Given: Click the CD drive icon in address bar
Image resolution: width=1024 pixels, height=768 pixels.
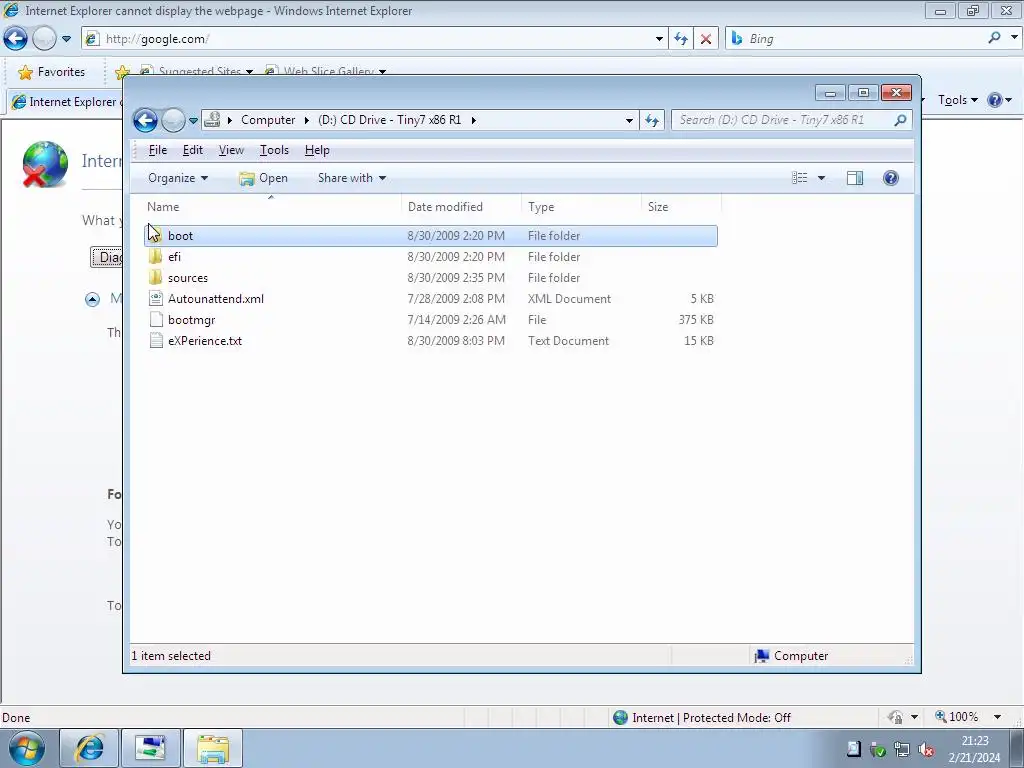Looking at the screenshot, I should coord(212,120).
